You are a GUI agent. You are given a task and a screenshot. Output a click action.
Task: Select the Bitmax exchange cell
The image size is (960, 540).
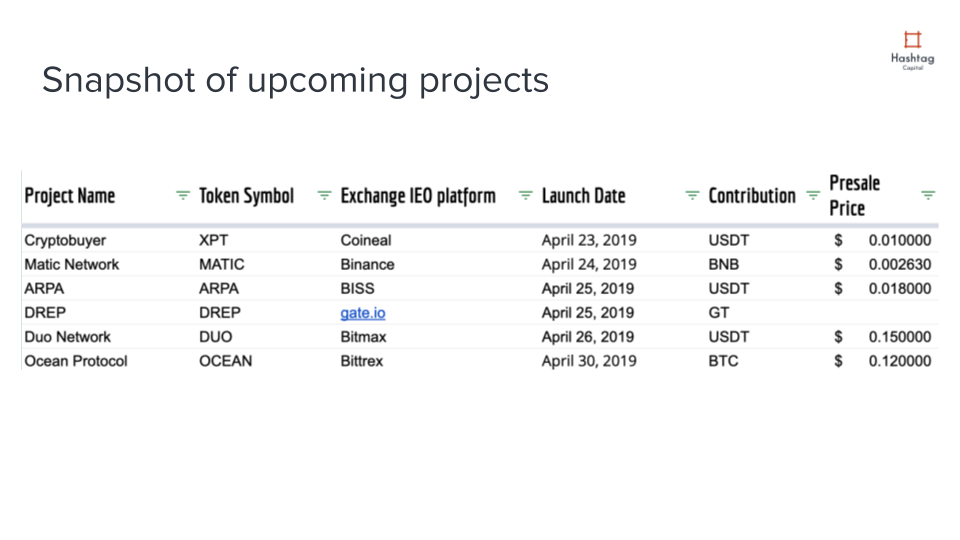(x=363, y=337)
